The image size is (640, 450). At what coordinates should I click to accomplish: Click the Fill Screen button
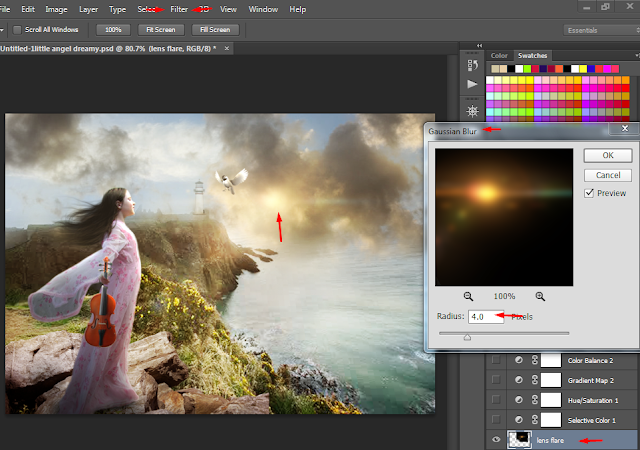point(215,30)
